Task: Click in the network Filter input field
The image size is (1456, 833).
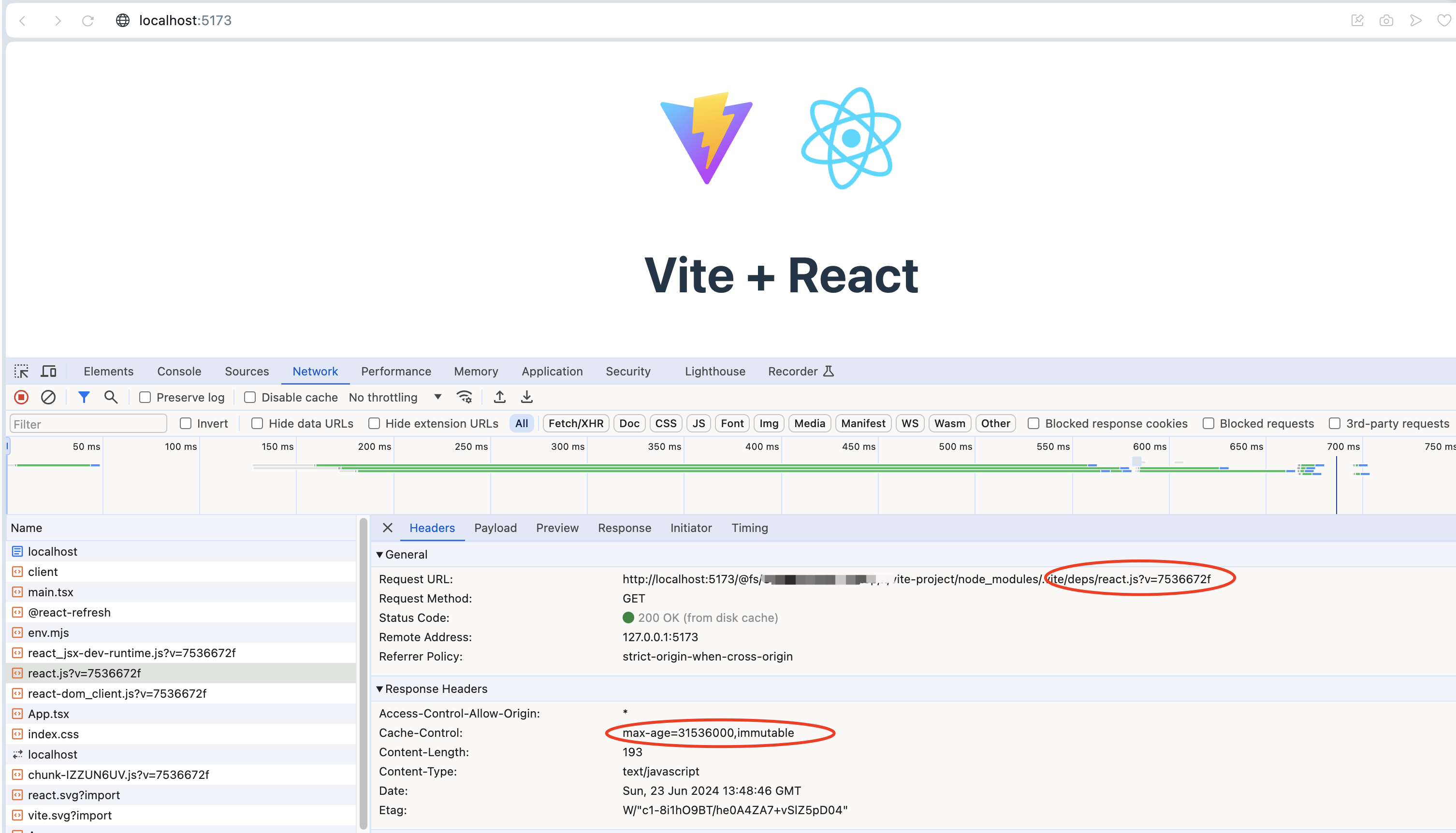Action: (x=88, y=424)
